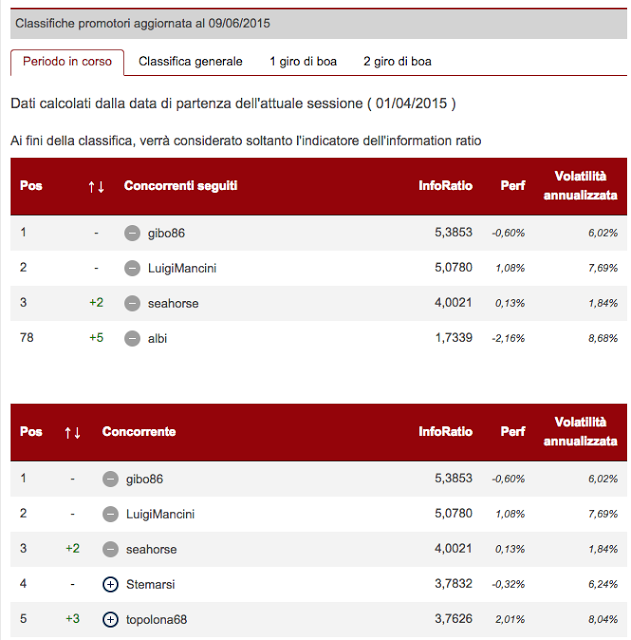Click minus icon beside LuigiMancini in followed table
Viewport: 631px width, 640px height.
pos(132,268)
